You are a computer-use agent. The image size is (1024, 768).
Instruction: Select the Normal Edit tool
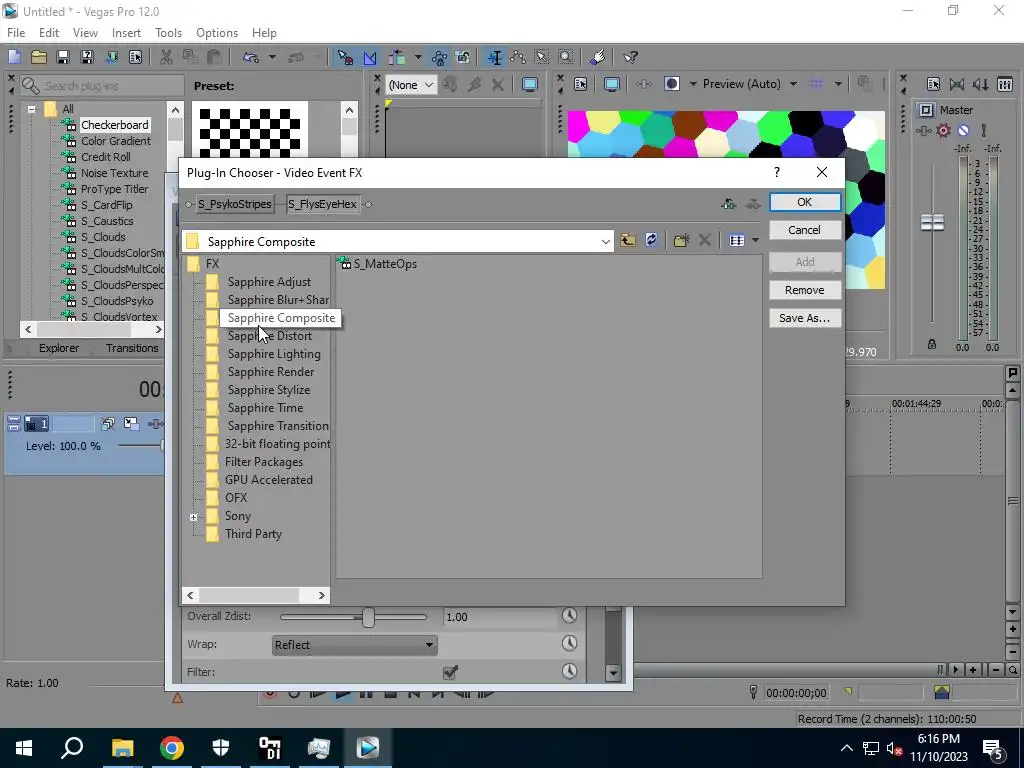click(494, 57)
